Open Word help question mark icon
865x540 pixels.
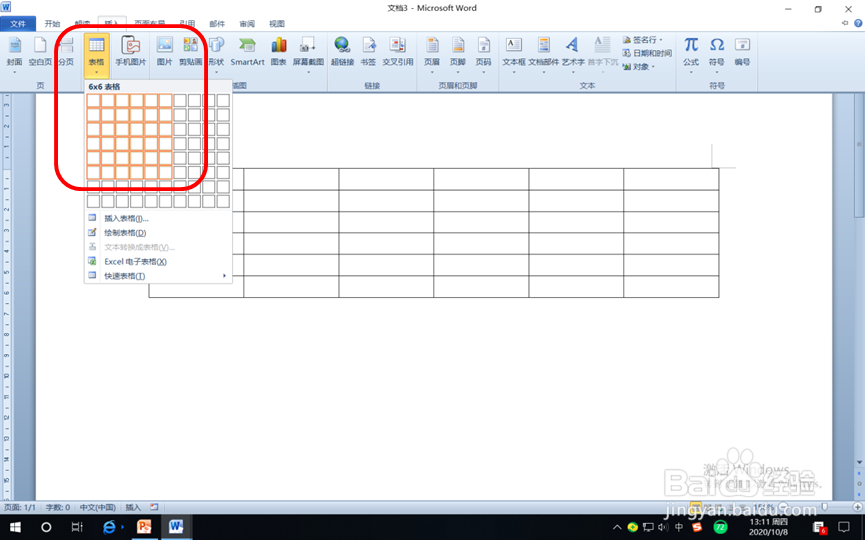click(x=858, y=23)
